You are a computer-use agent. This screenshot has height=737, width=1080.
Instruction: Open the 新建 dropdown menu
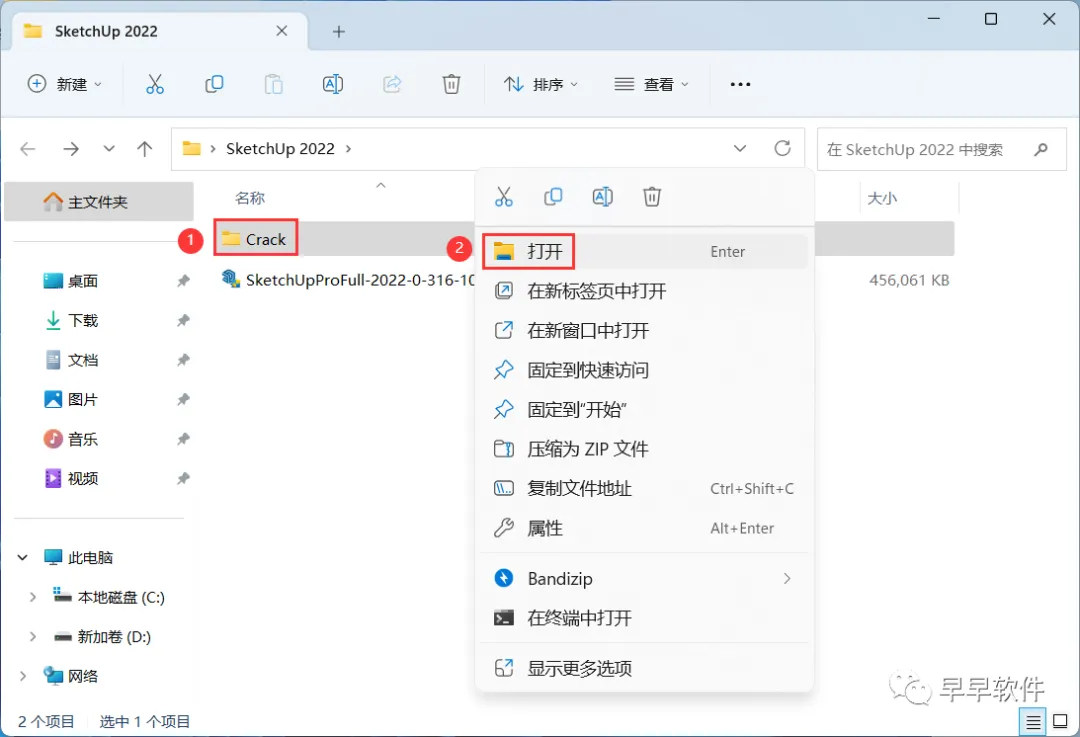click(64, 84)
